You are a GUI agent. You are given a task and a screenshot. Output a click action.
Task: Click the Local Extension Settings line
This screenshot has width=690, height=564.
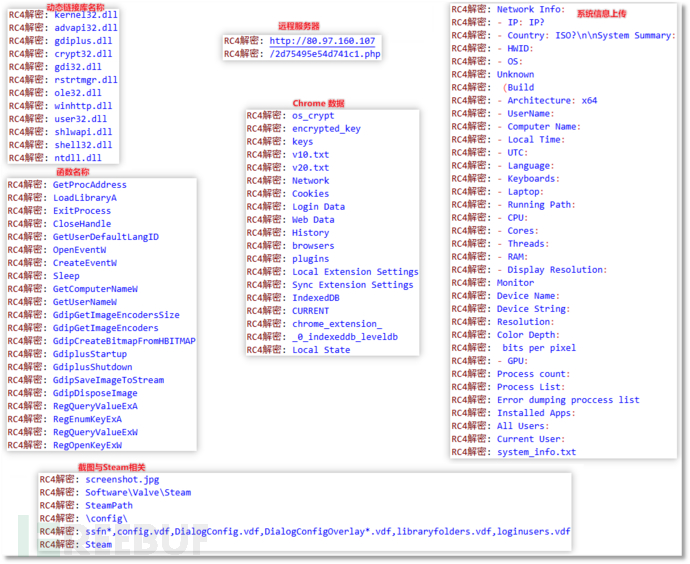click(x=355, y=272)
